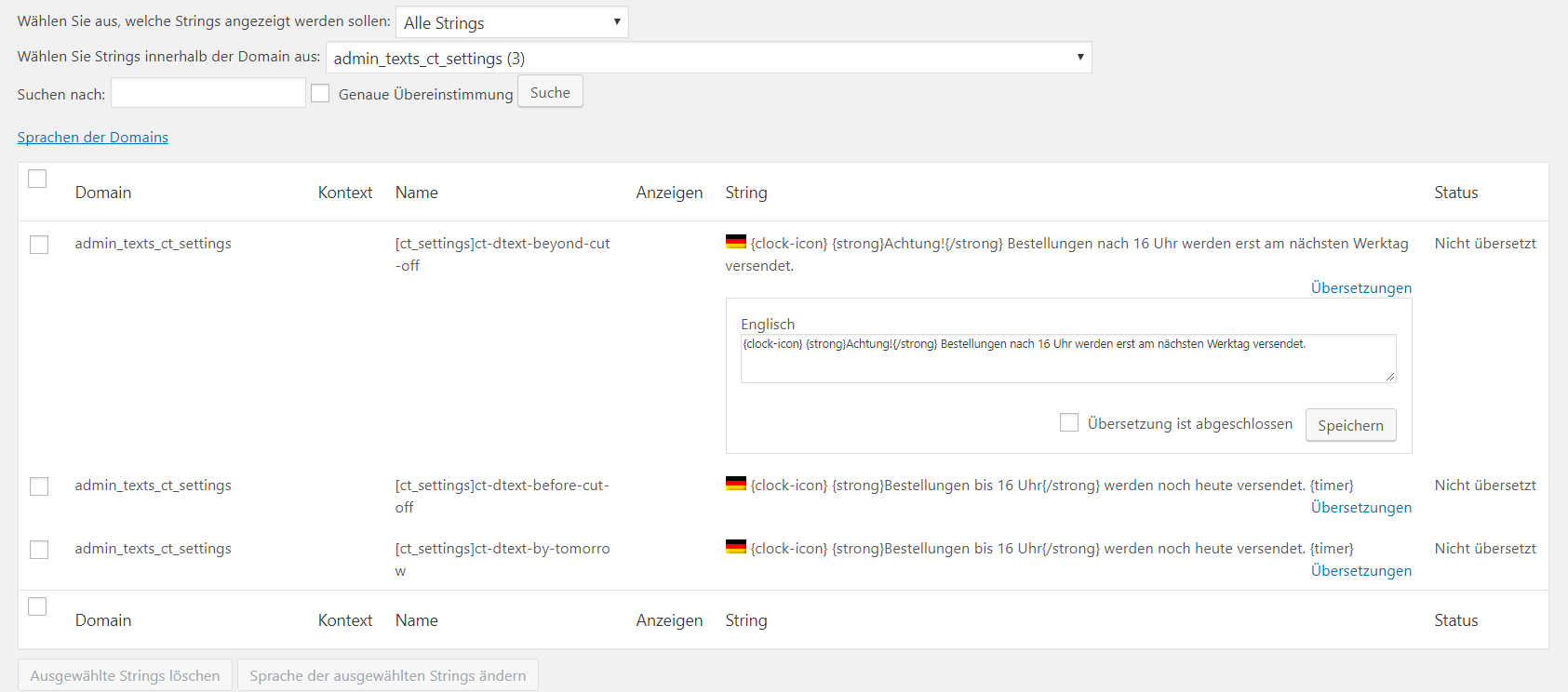This screenshot has height=692, width=1568.
Task: Expand the admin_texts_ct_settings domain dropdown
Action: point(708,58)
